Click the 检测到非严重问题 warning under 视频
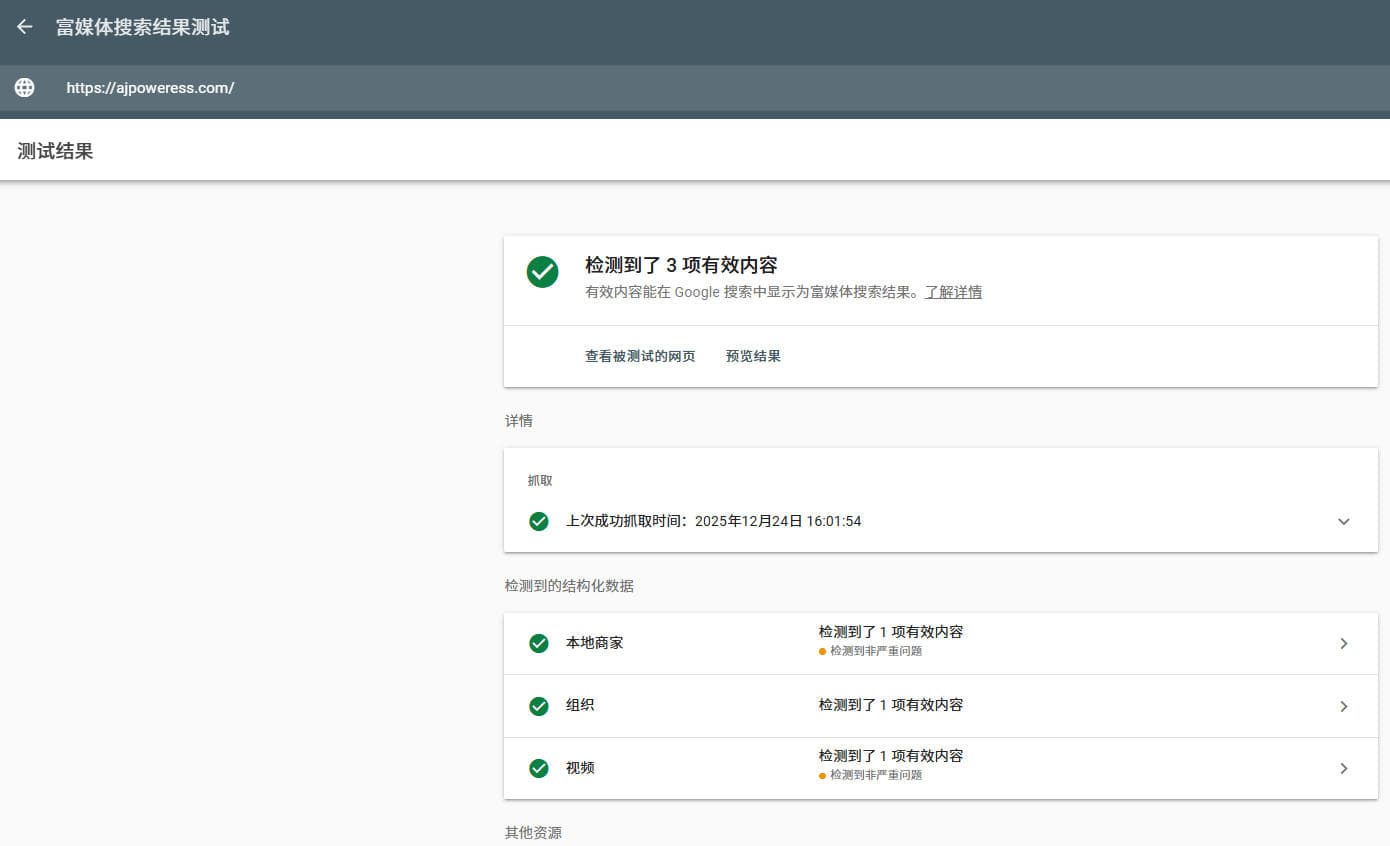Image resolution: width=1390 pixels, height=846 pixels. tap(875, 775)
